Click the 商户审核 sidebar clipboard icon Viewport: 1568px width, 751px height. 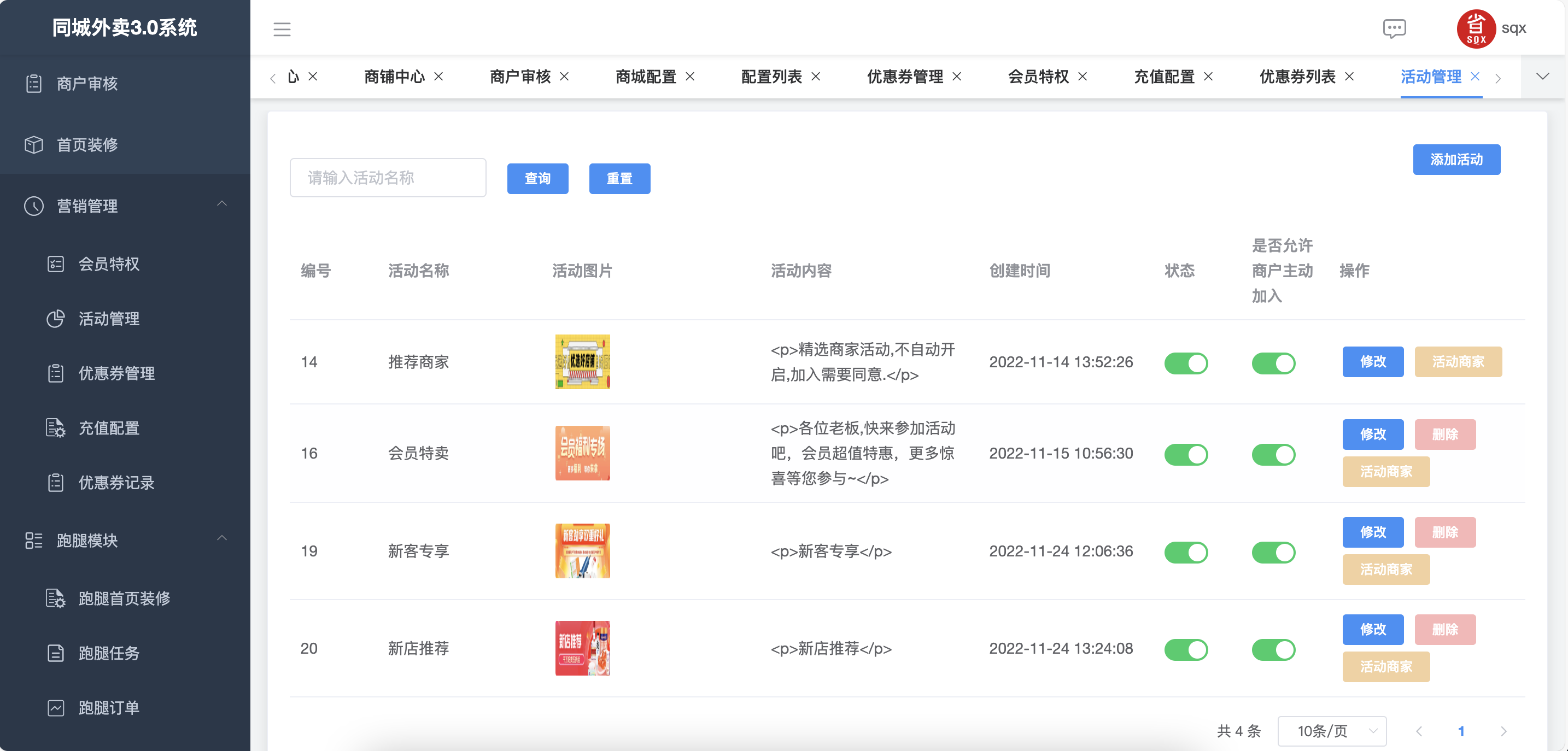coord(34,84)
